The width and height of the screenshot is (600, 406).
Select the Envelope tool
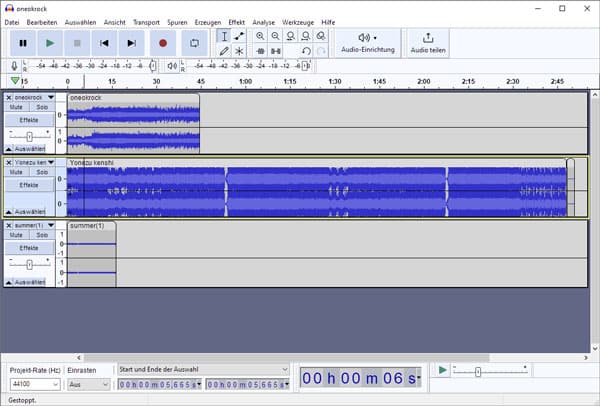coord(239,36)
